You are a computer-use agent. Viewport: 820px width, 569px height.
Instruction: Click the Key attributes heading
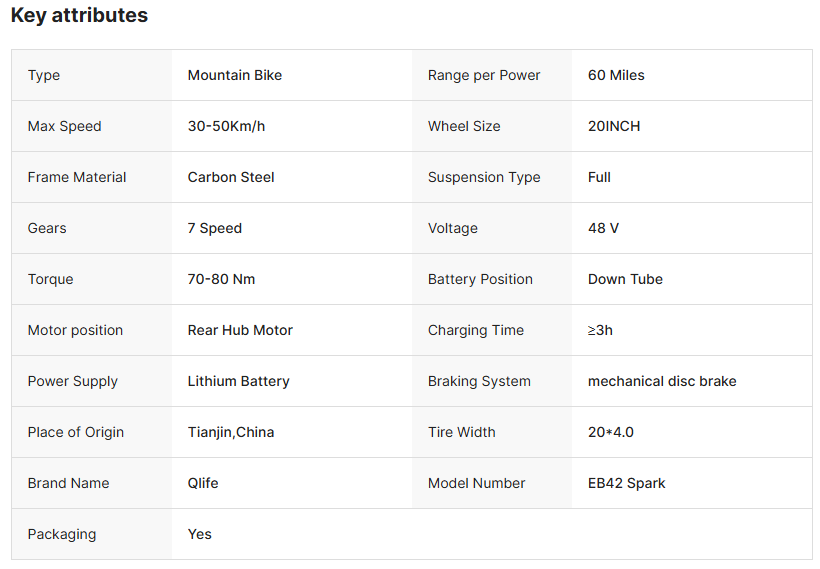(79, 16)
